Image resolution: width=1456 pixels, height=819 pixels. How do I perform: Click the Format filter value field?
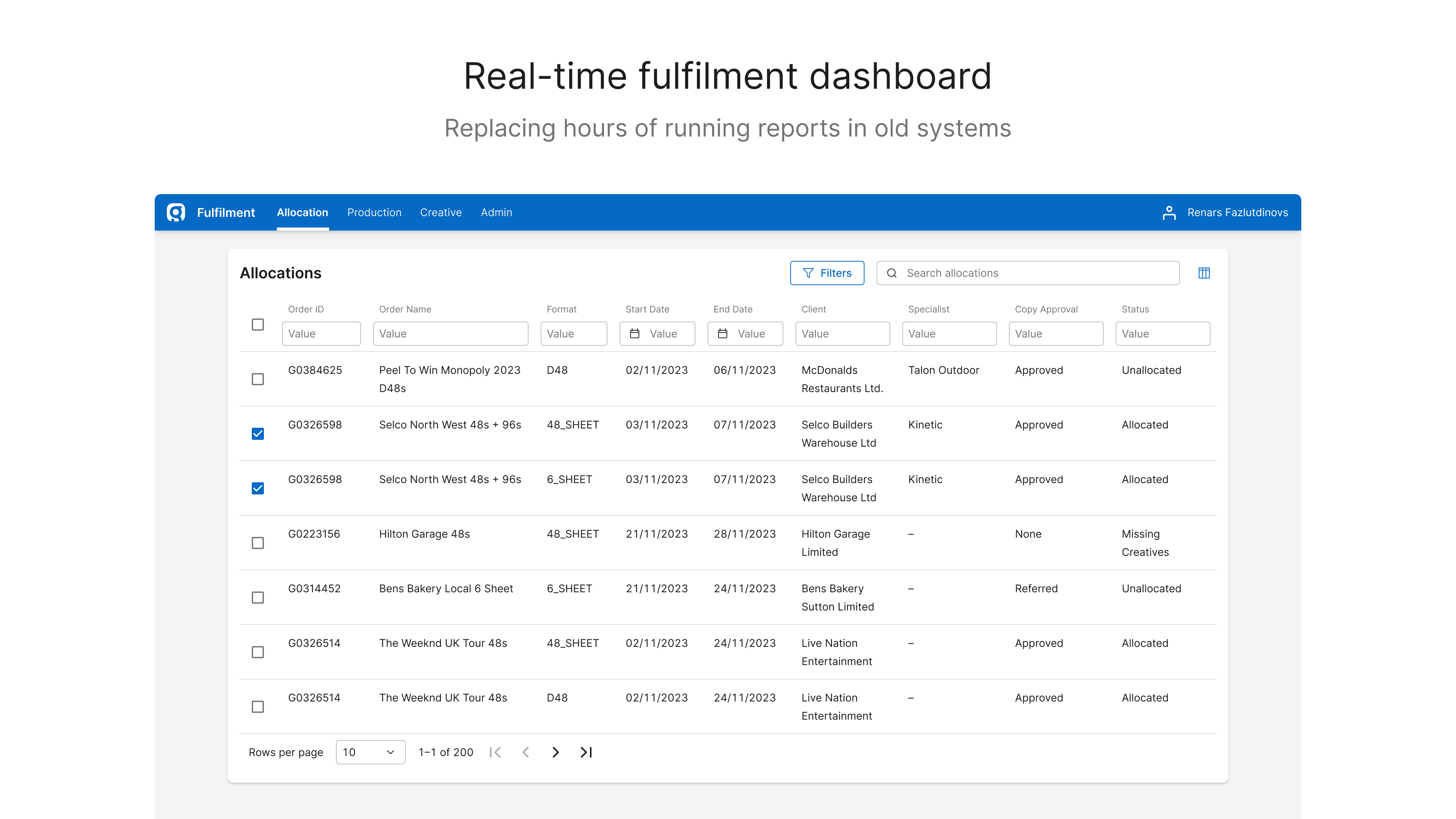point(574,334)
